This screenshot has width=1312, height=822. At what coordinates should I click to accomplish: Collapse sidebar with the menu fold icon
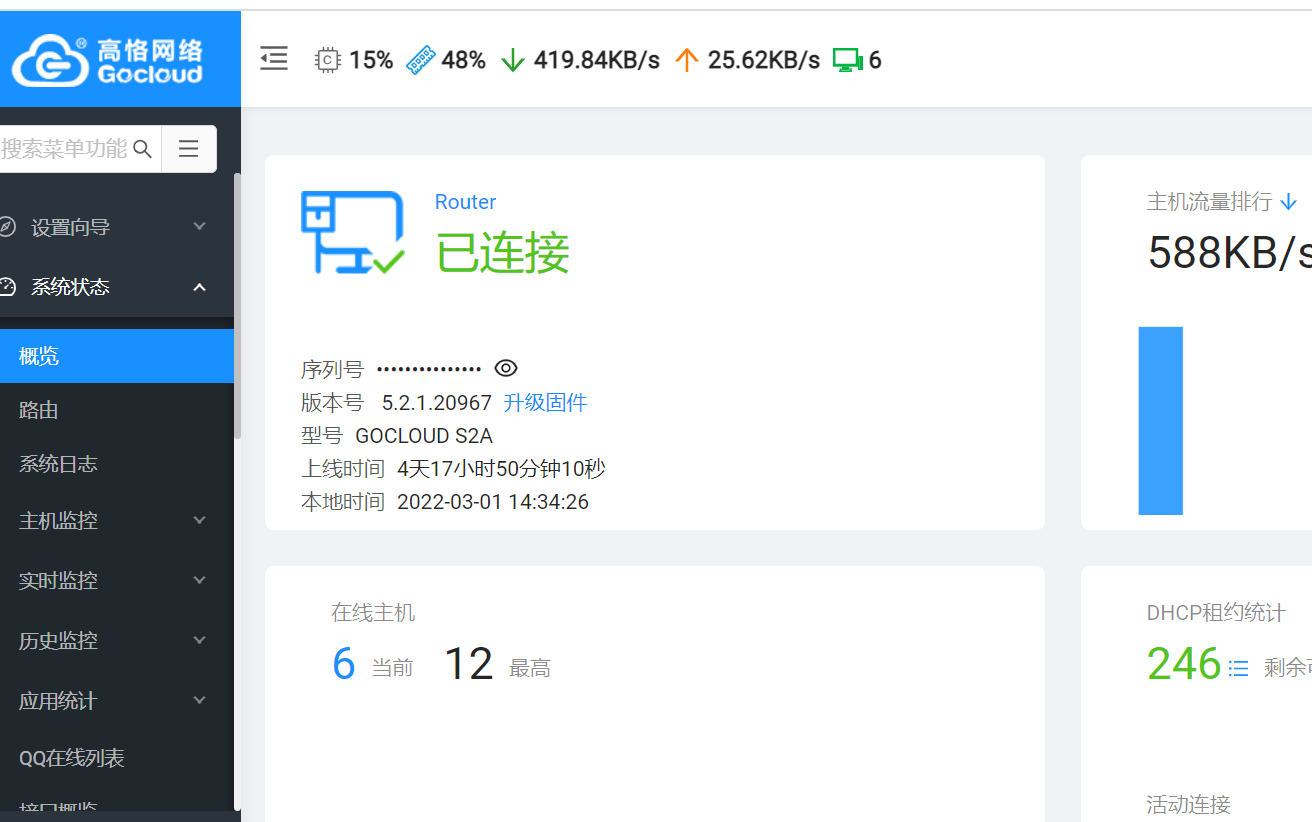click(274, 59)
